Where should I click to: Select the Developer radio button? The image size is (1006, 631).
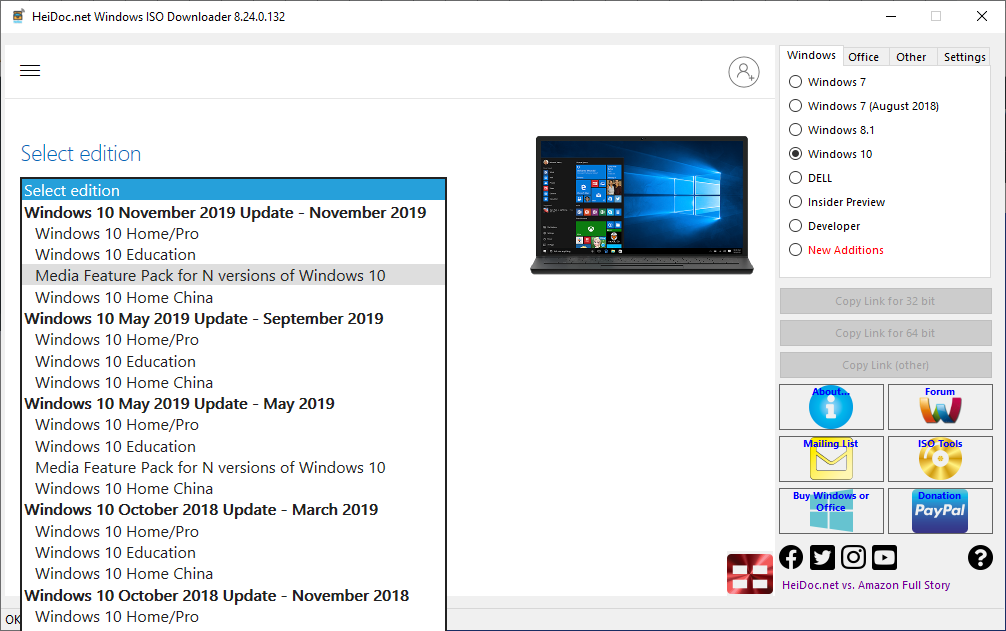(x=796, y=226)
